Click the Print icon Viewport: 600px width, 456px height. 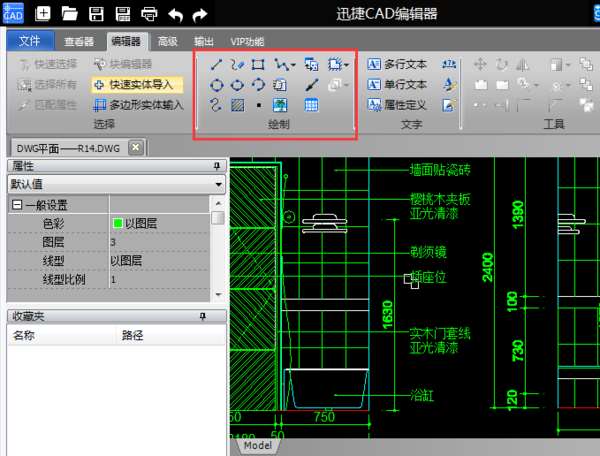149,14
